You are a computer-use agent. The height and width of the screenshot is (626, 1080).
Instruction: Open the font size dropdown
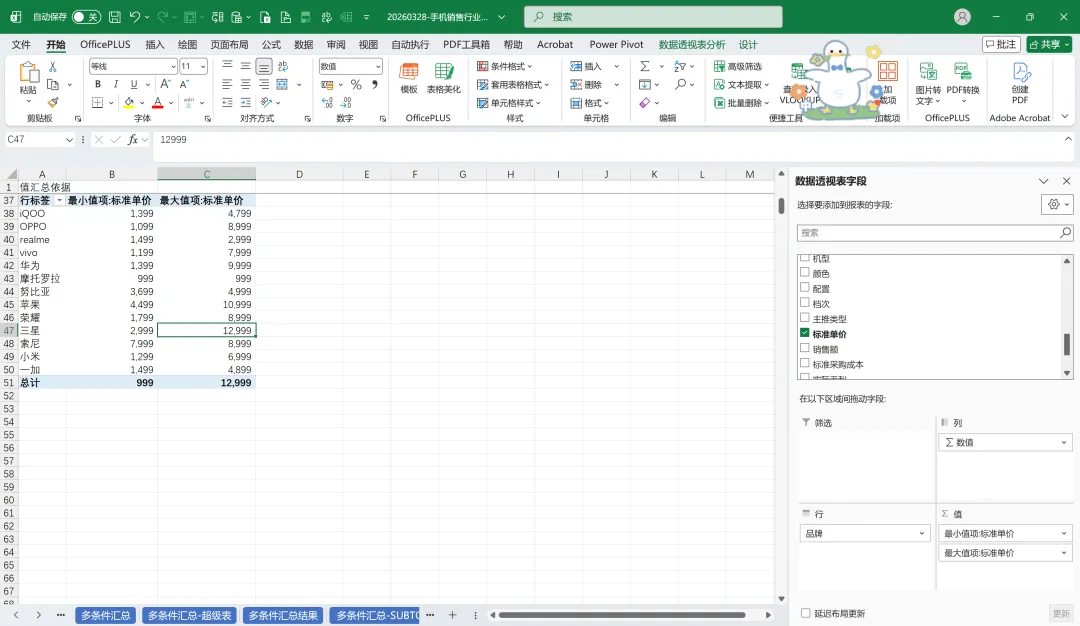pyautogui.click(x=202, y=66)
